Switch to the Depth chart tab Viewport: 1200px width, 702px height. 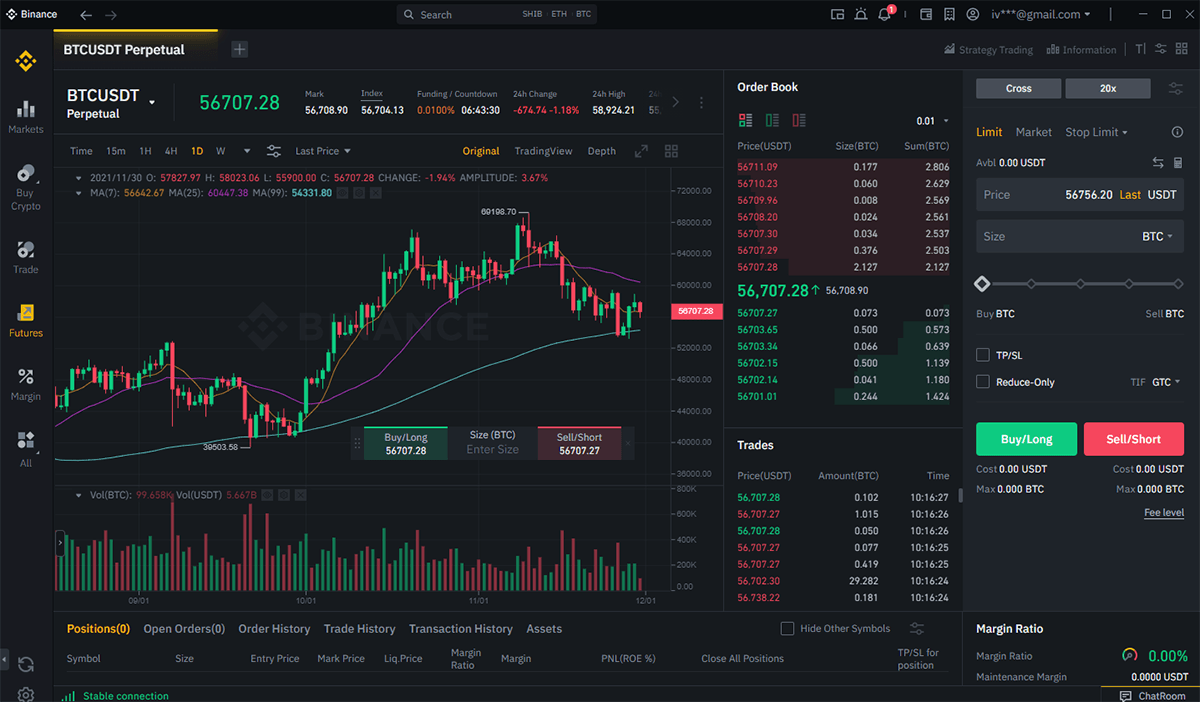601,151
